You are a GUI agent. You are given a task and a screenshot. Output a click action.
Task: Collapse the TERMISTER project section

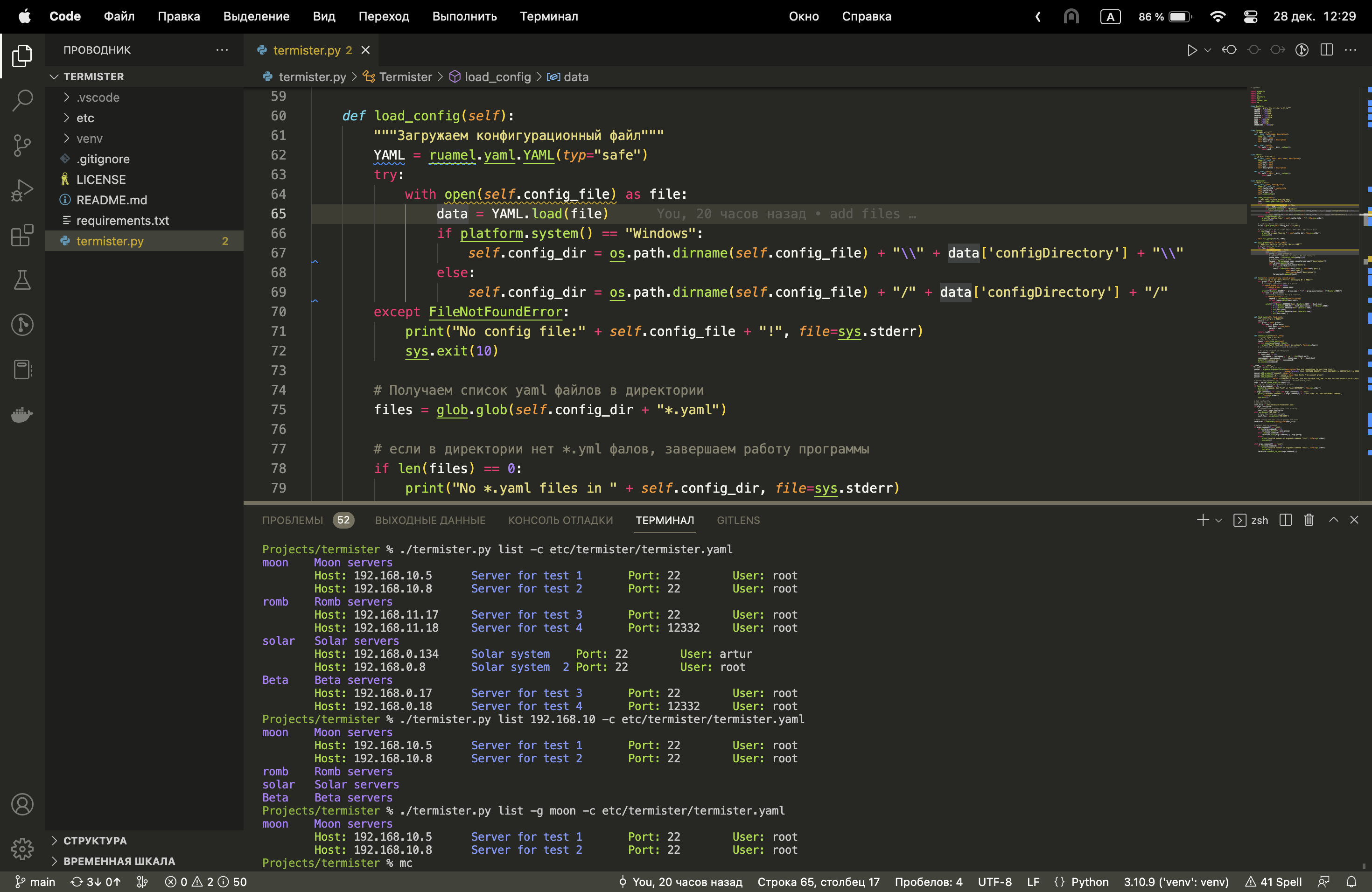(93, 77)
